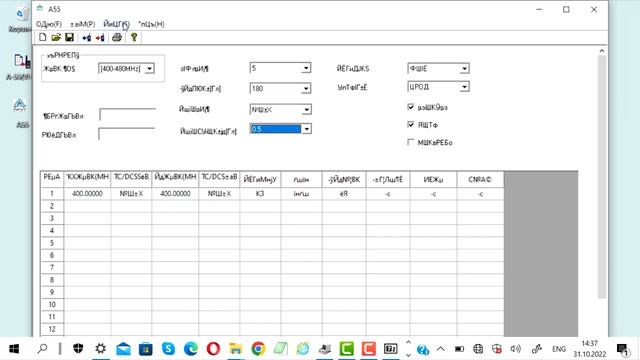Click the ENG language indicator
This screenshot has width=640, height=360.
pyautogui.click(x=559, y=349)
